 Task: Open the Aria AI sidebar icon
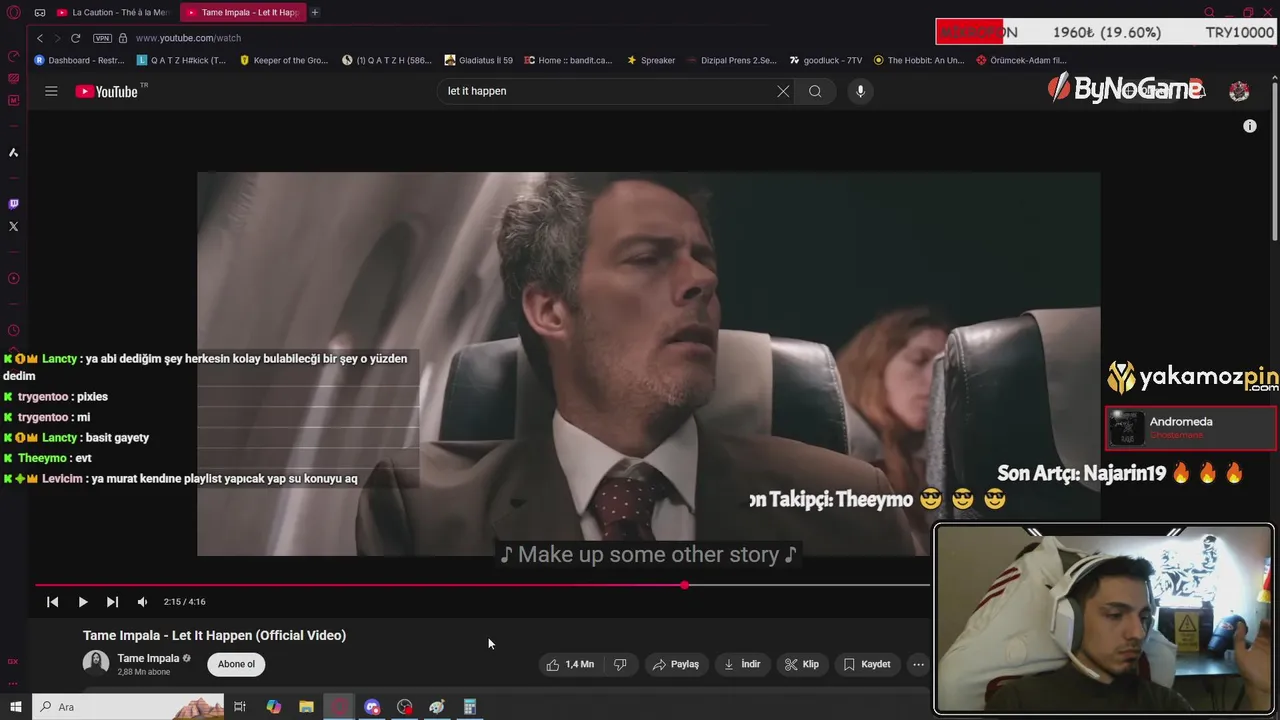13,152
